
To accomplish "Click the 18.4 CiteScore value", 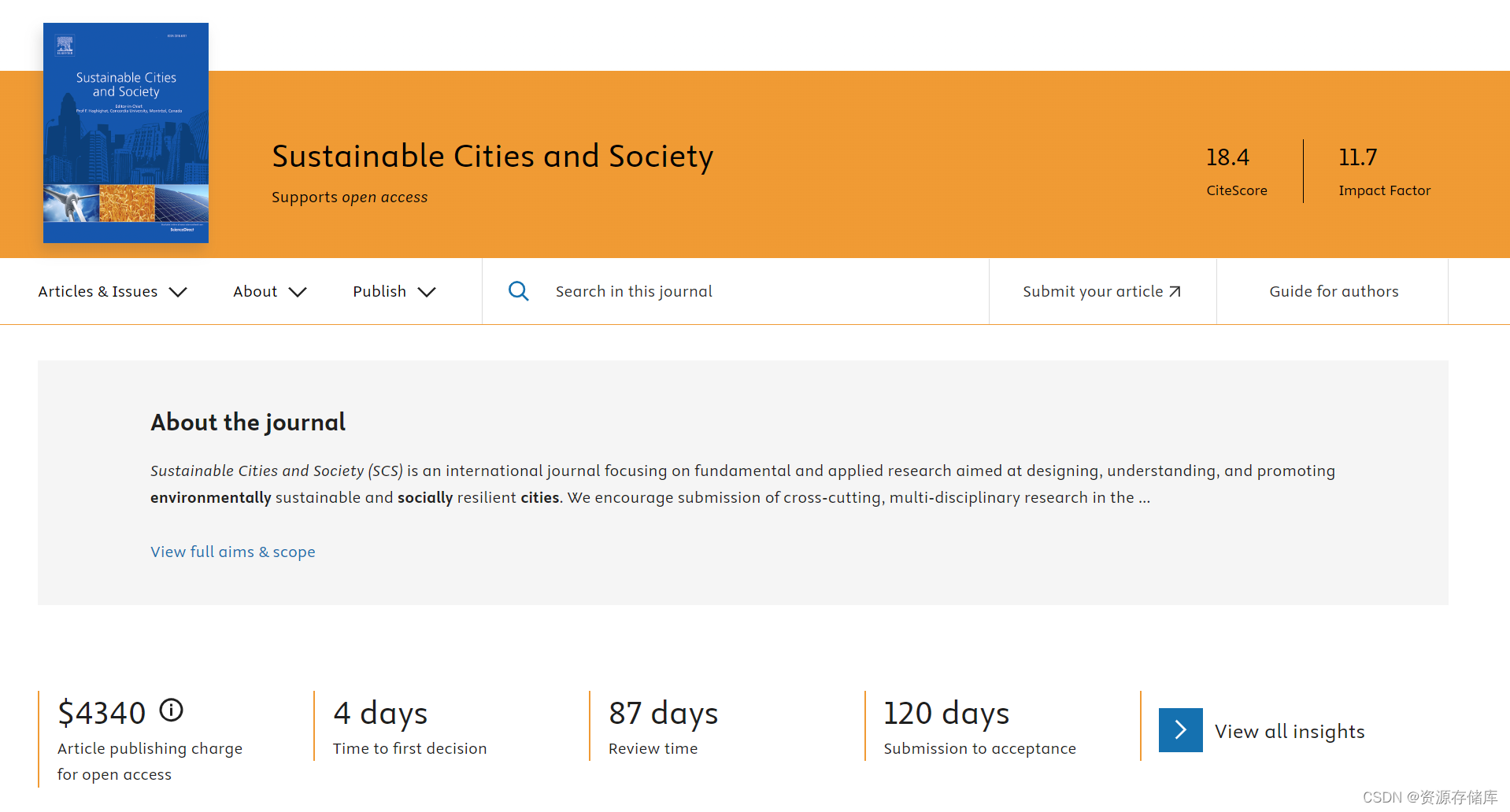I will click(1227, 157).
